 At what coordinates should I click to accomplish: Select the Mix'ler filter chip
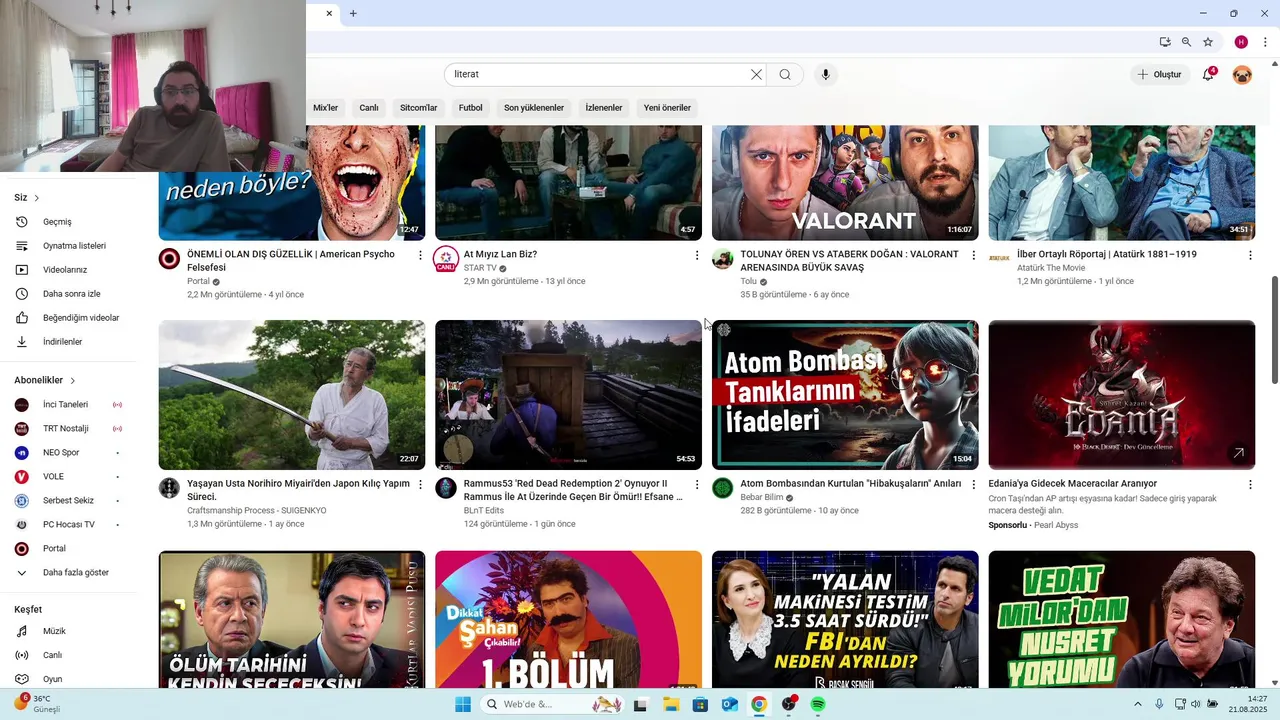326,108
